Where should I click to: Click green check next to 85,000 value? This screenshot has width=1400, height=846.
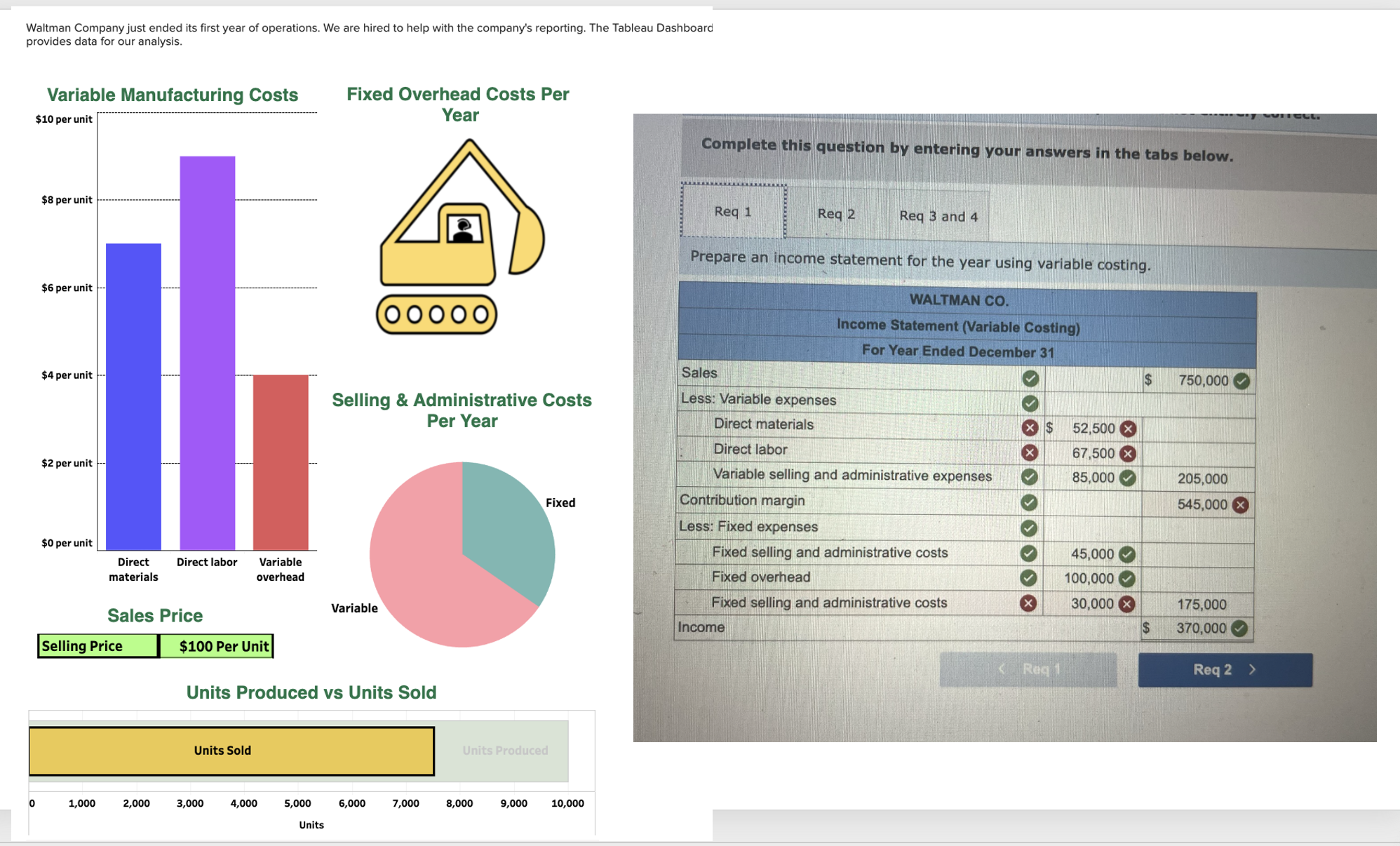[1127, 478]
